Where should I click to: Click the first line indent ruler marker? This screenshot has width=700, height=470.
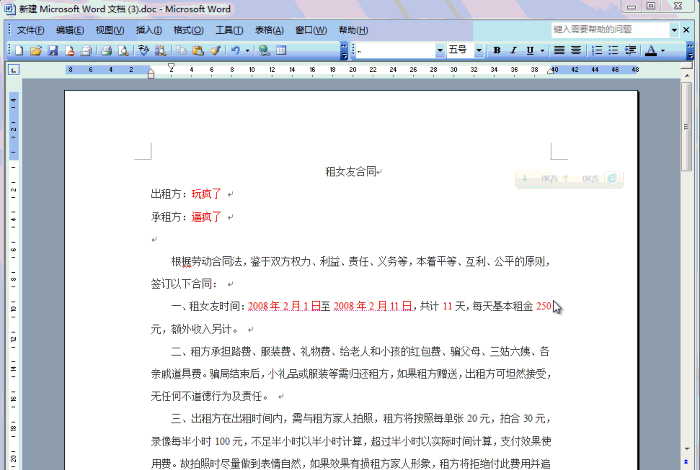(x=171, y=67)
